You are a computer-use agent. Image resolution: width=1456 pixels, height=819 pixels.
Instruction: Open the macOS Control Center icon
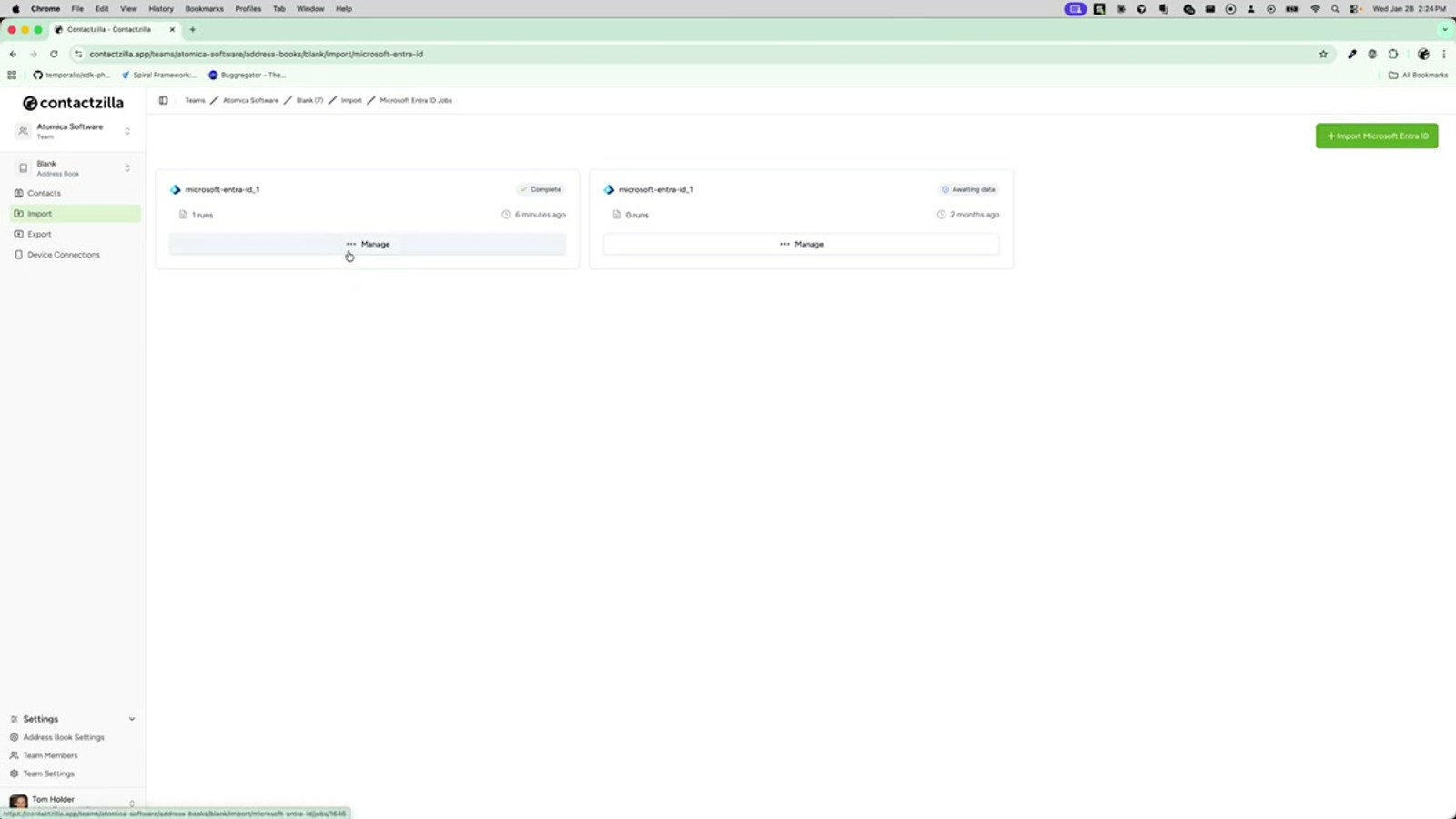point(1356,9)
